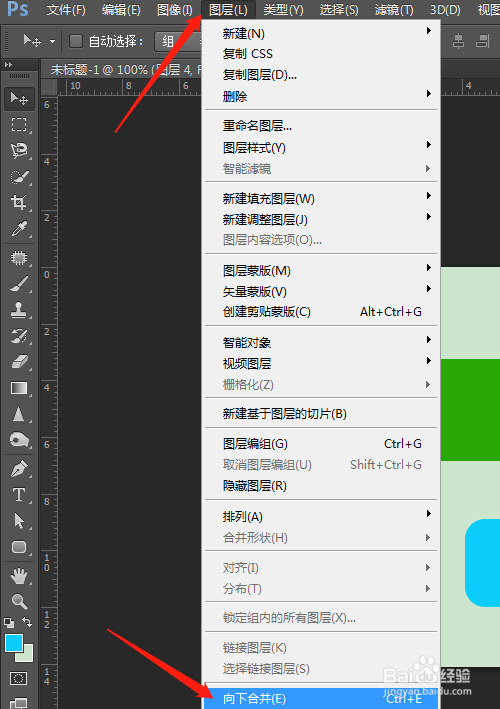Select the History Brush tool

click(x=19, y=336)
